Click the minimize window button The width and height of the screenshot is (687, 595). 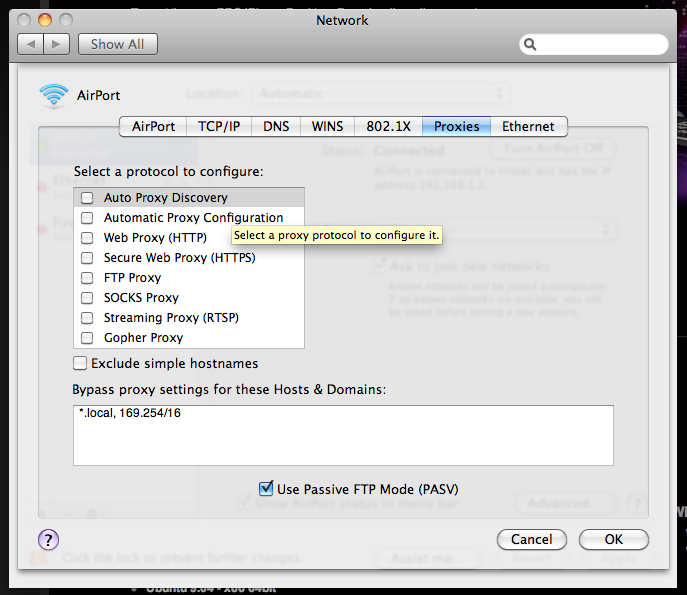45,20
